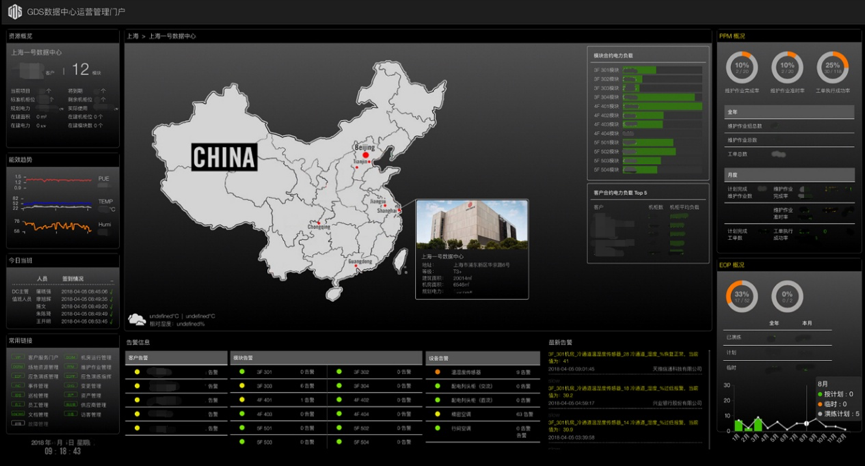Open the 变更管理 quick link

click(90, 385)
